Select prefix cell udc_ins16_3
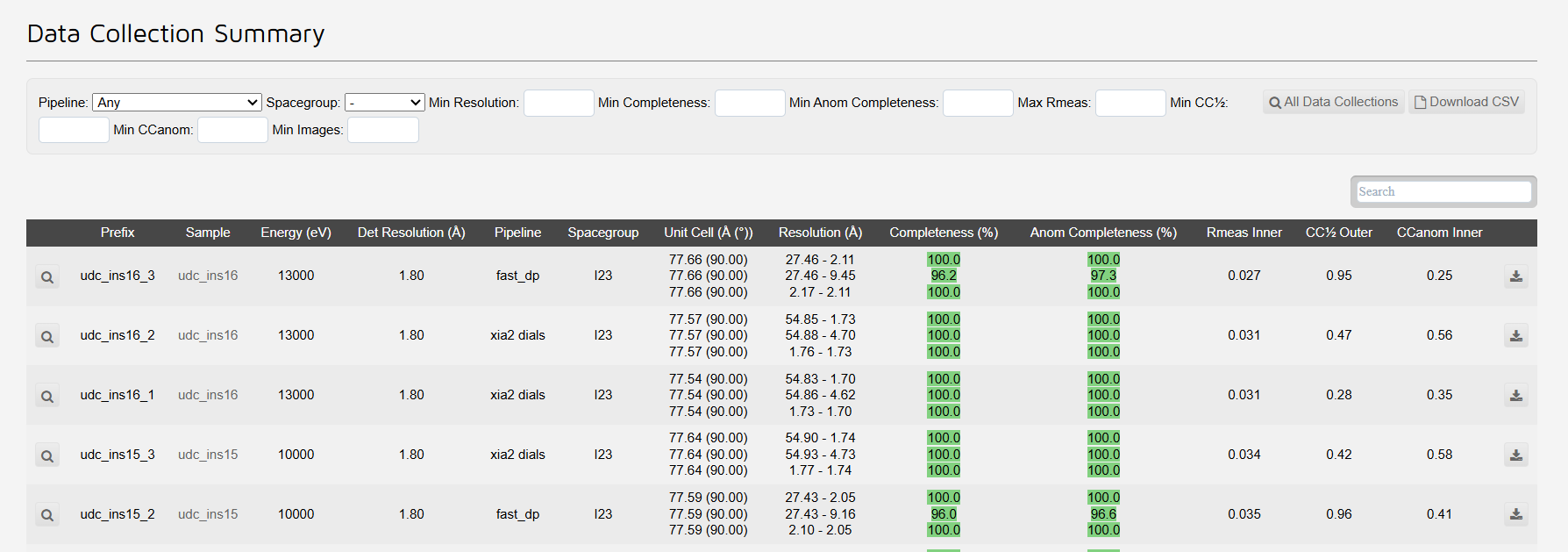The width and height of the screenshot is (1568, 552). pos(118,276)
